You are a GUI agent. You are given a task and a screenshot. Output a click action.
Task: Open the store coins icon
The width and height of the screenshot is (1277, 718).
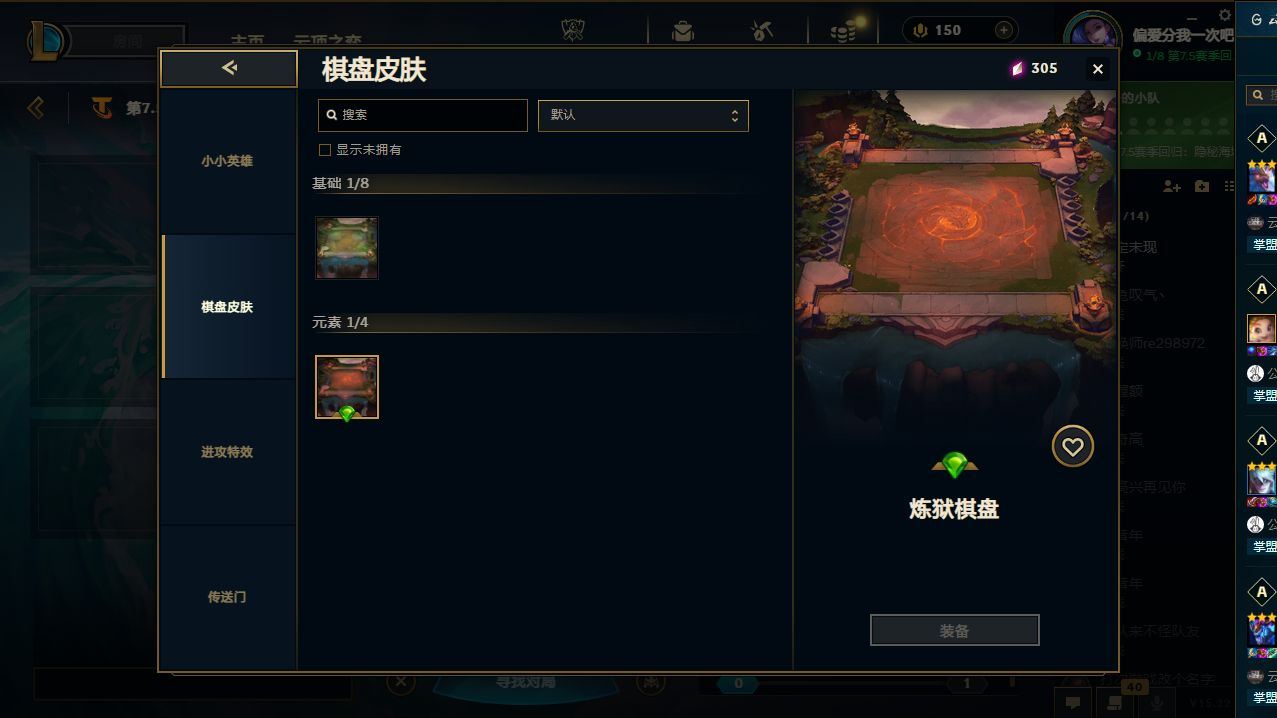843,31
